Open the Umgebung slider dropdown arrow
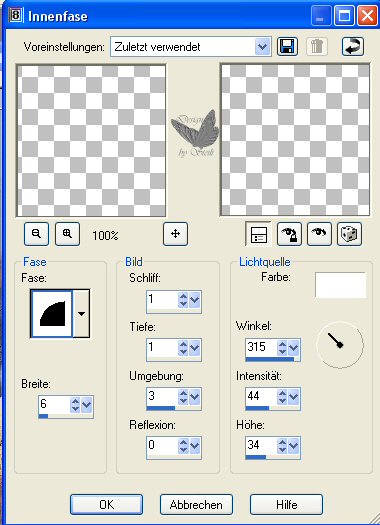This screenshot has width=380, height=525. point(195,397)
